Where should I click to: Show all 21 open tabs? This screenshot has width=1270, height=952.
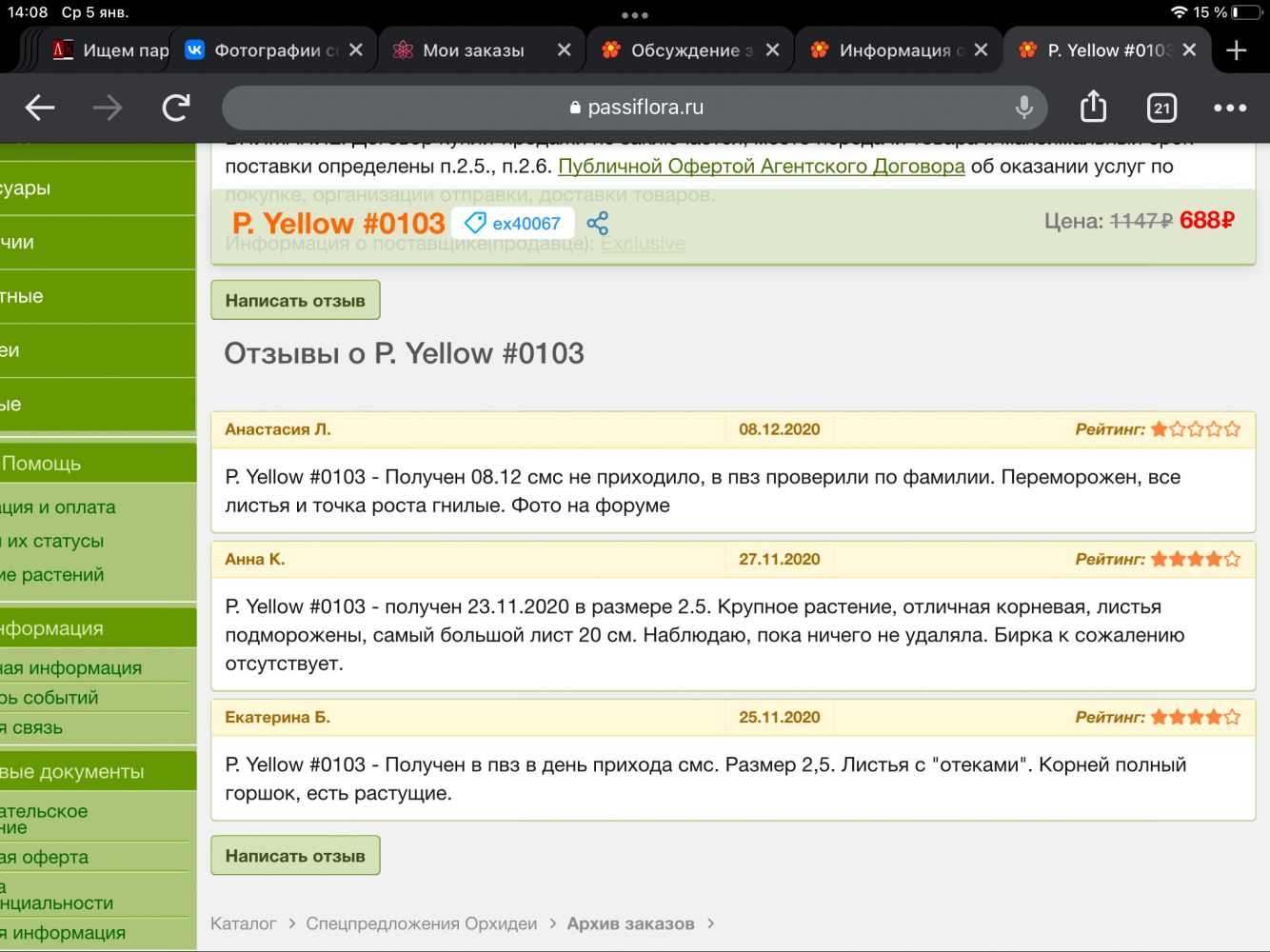[x=1161, y=108]
